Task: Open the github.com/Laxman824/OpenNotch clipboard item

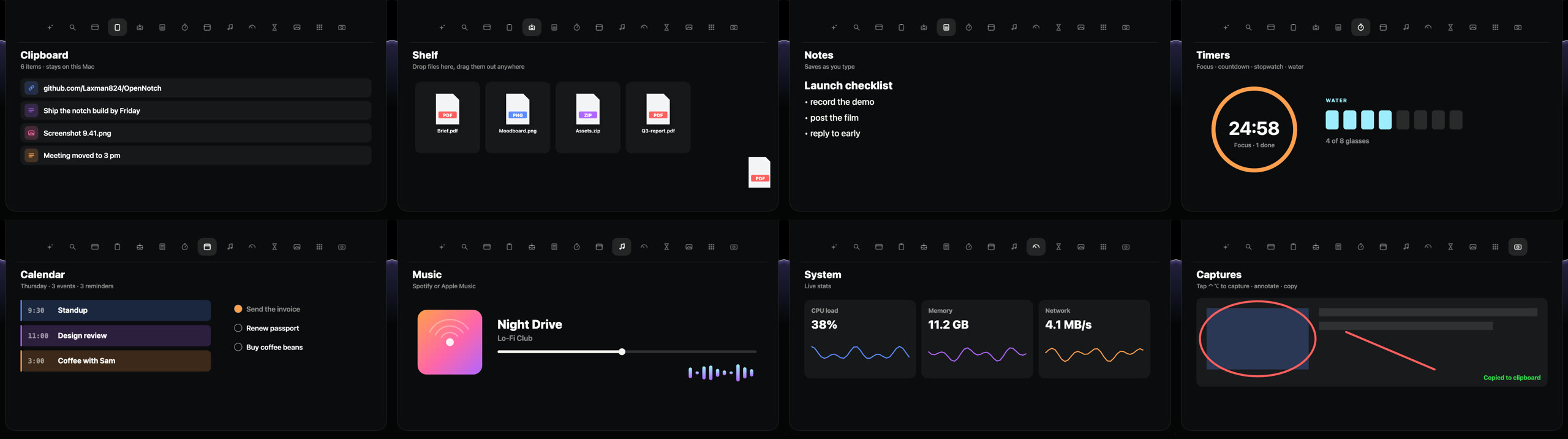Action: pyautogui.click(x=196, y=88)
